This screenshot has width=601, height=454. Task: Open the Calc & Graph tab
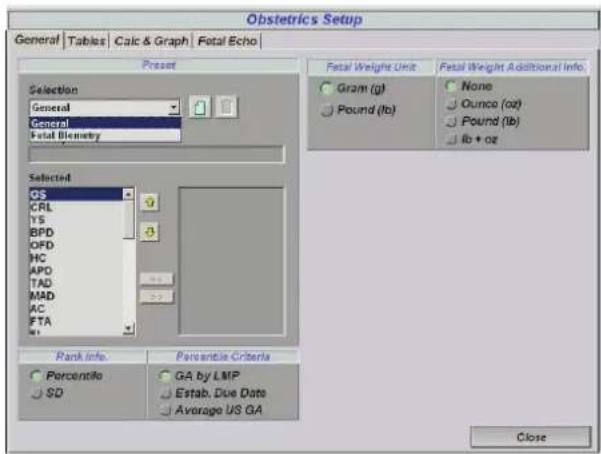pyautogui.click(x=151, y=41)
